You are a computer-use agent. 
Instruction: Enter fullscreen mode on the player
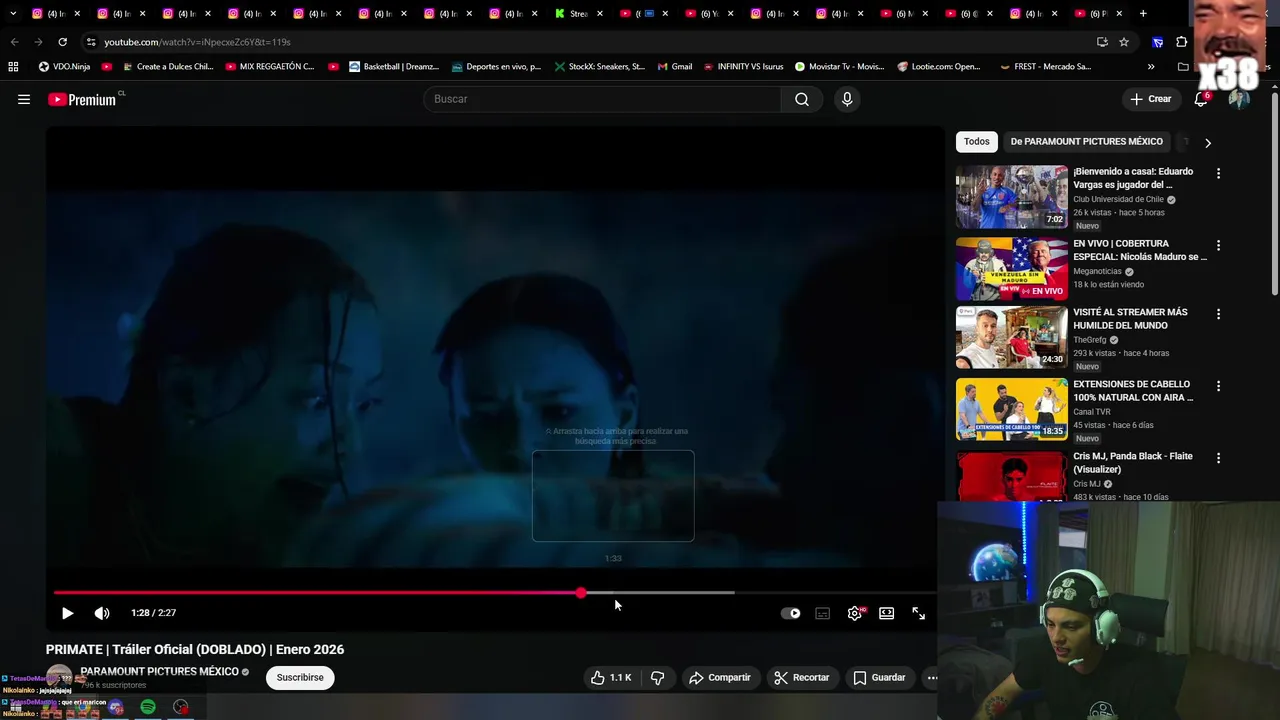pyautogui.click(x=919, y=613)
